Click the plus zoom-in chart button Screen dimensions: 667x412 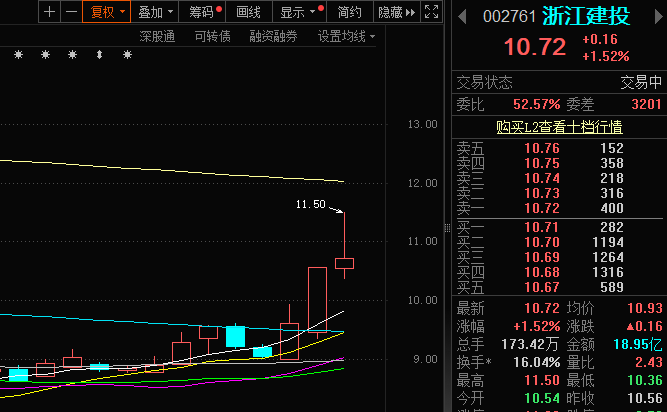pyautogui.click(x=50, y=12)
